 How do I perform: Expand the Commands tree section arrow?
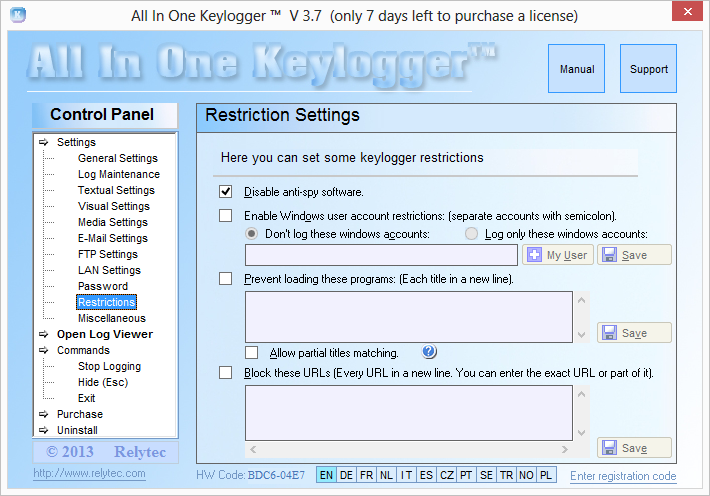44,350
